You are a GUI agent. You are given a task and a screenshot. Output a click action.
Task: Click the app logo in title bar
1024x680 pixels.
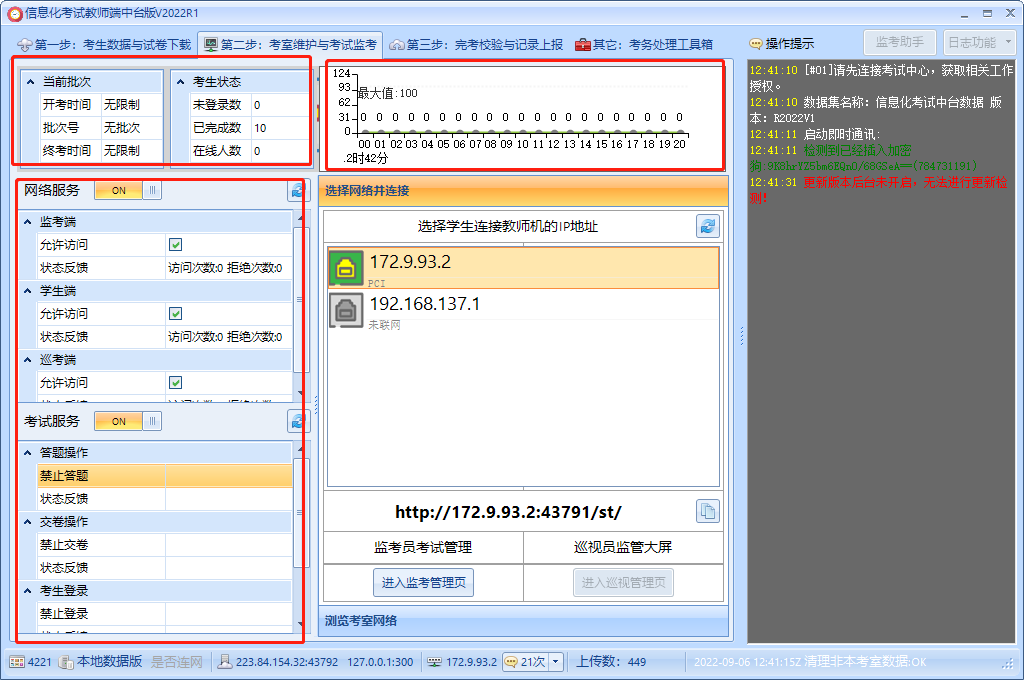pos(14,13)
